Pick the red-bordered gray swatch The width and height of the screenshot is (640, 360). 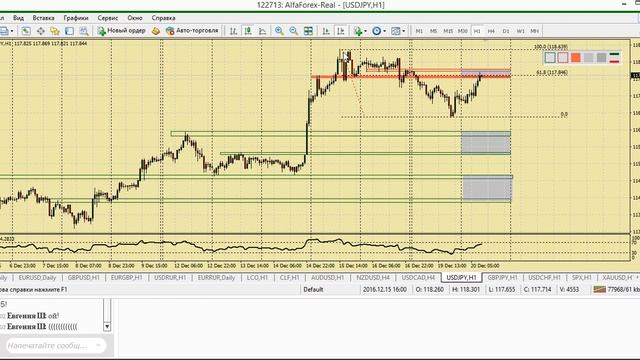pyautogui.click(x=563, y=58)
